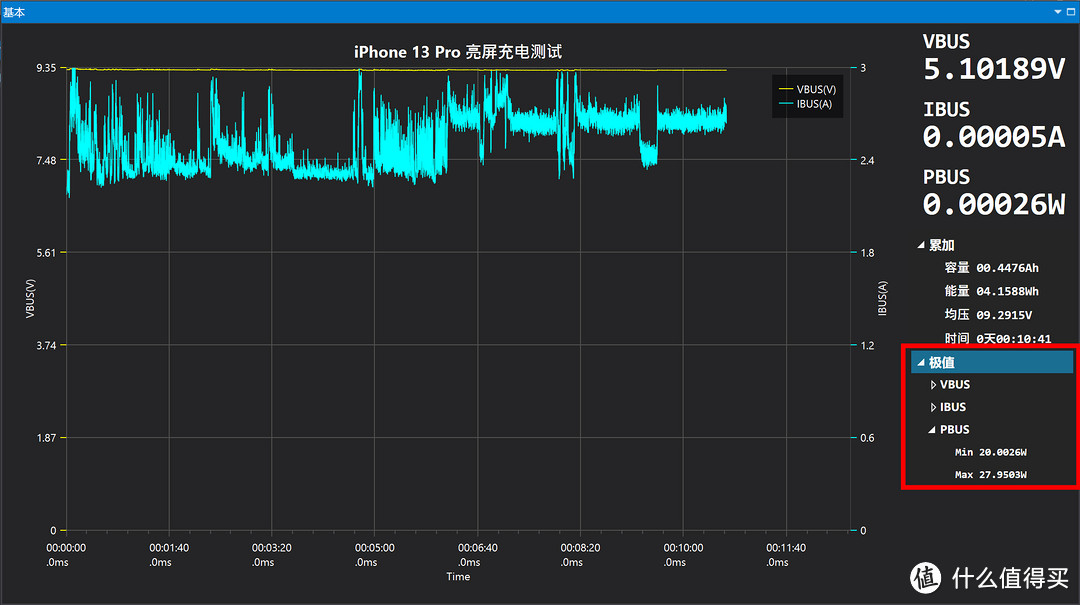Click the 00:05:00 time axis tick

[x=375, y=548]
